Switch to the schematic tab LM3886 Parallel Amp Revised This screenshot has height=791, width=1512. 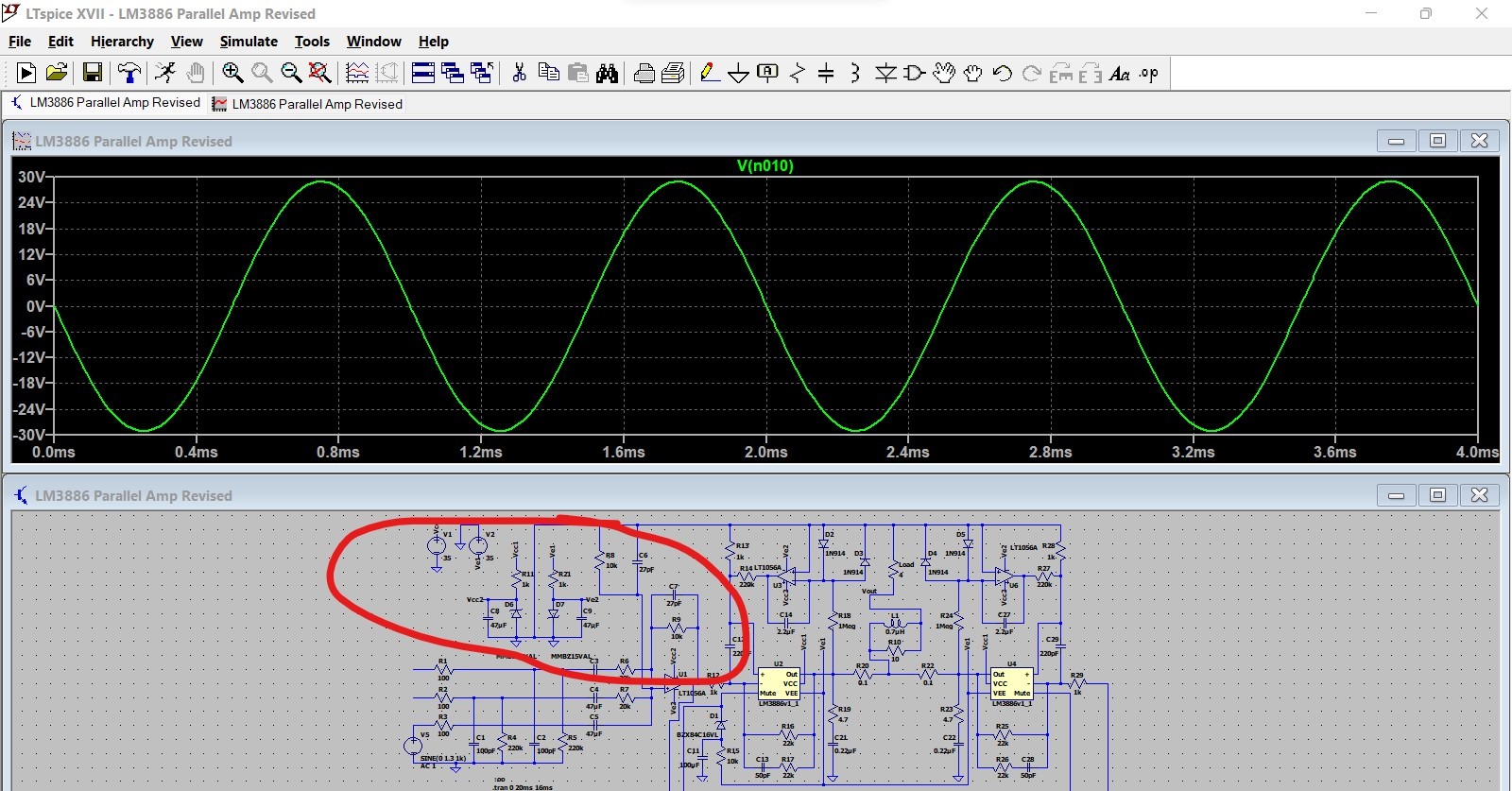(105, 103)
